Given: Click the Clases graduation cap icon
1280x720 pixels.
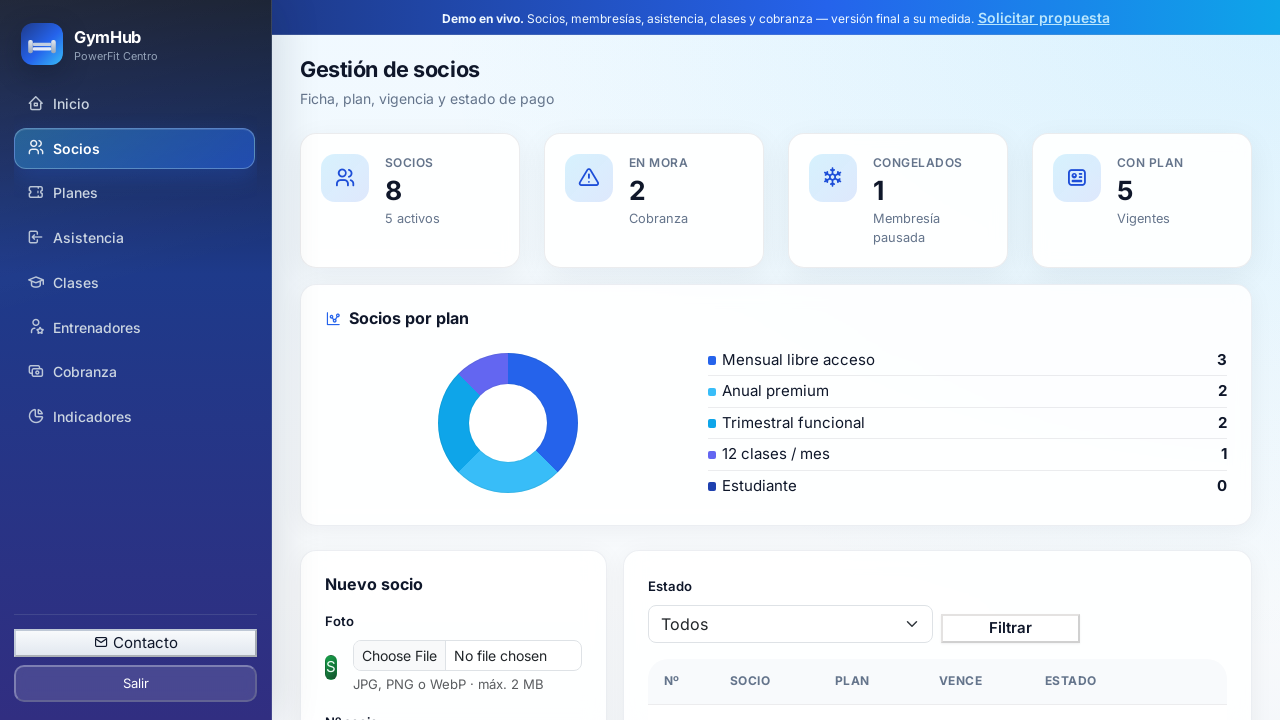Looking at the screenshot, I should point(36,282).
